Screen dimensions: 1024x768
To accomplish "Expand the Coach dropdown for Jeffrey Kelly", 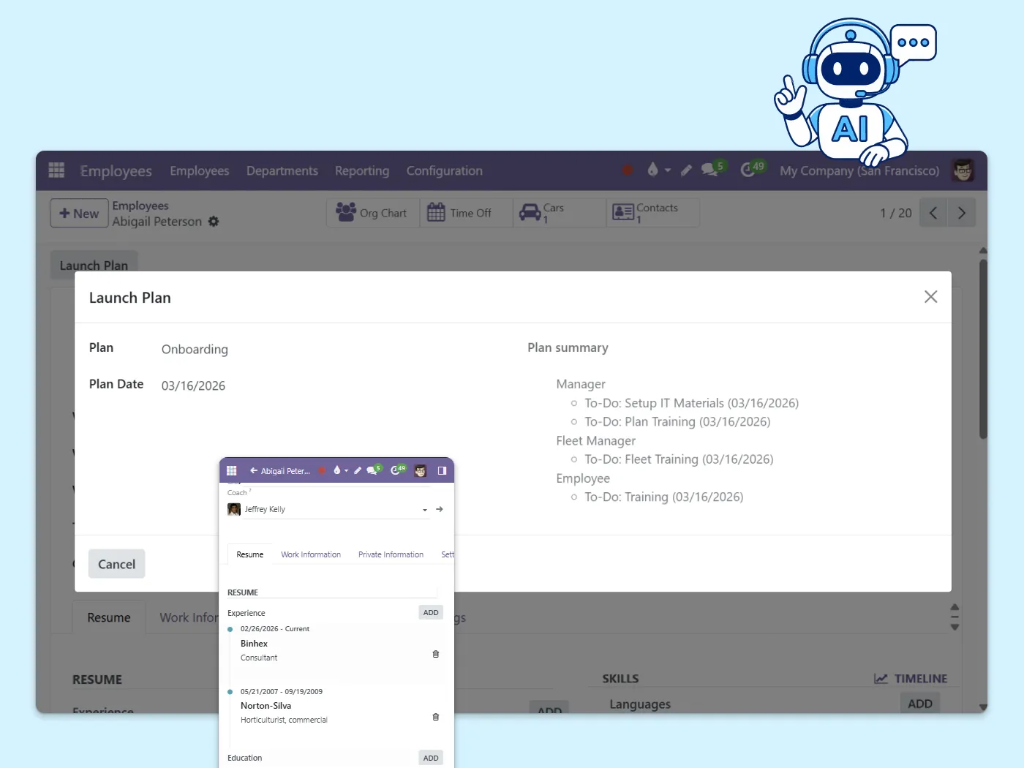I will pos(425,509).
